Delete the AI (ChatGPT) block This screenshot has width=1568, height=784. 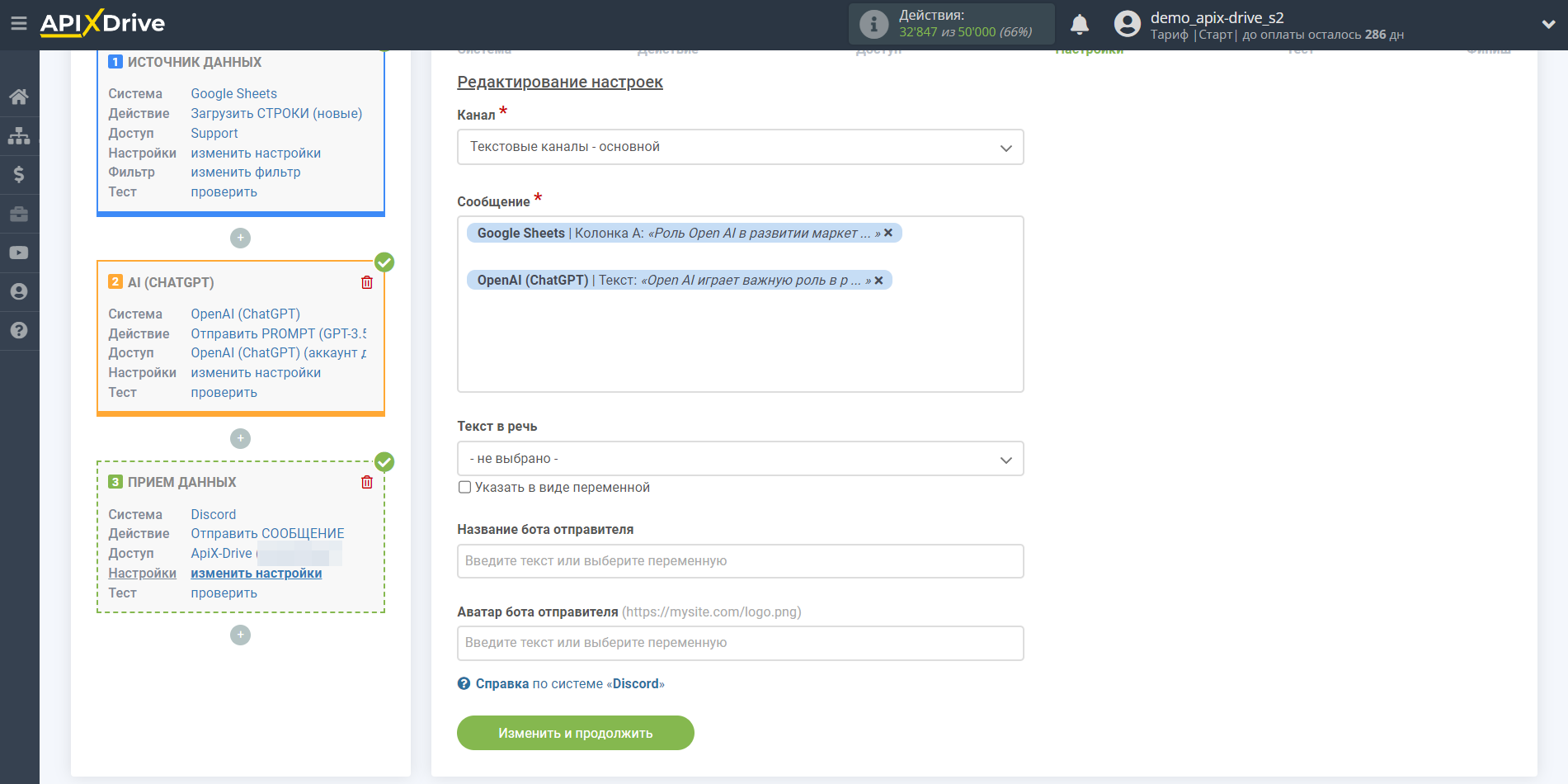tap(367, 282)
